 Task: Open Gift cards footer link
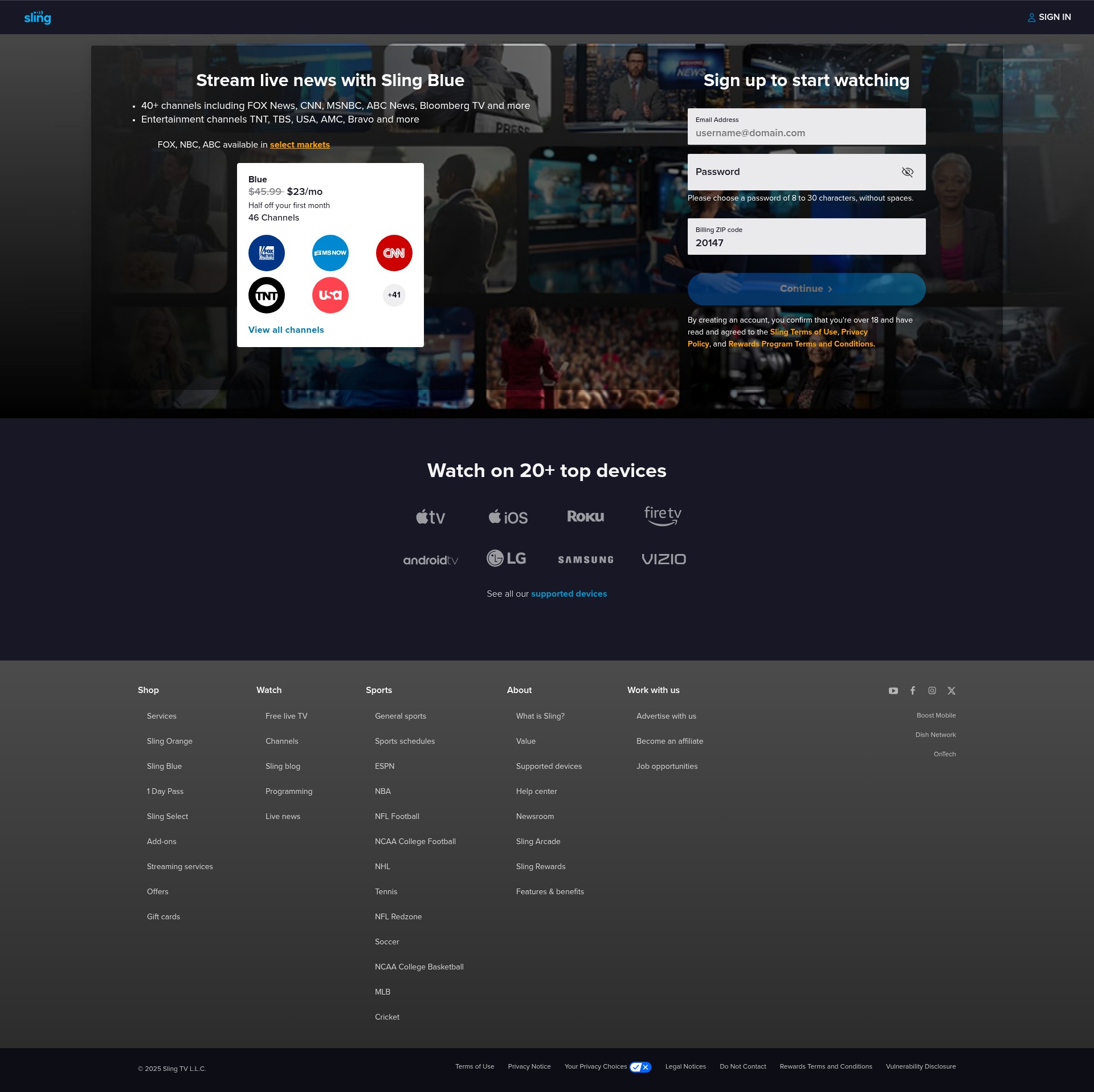(x=164, y=916)
